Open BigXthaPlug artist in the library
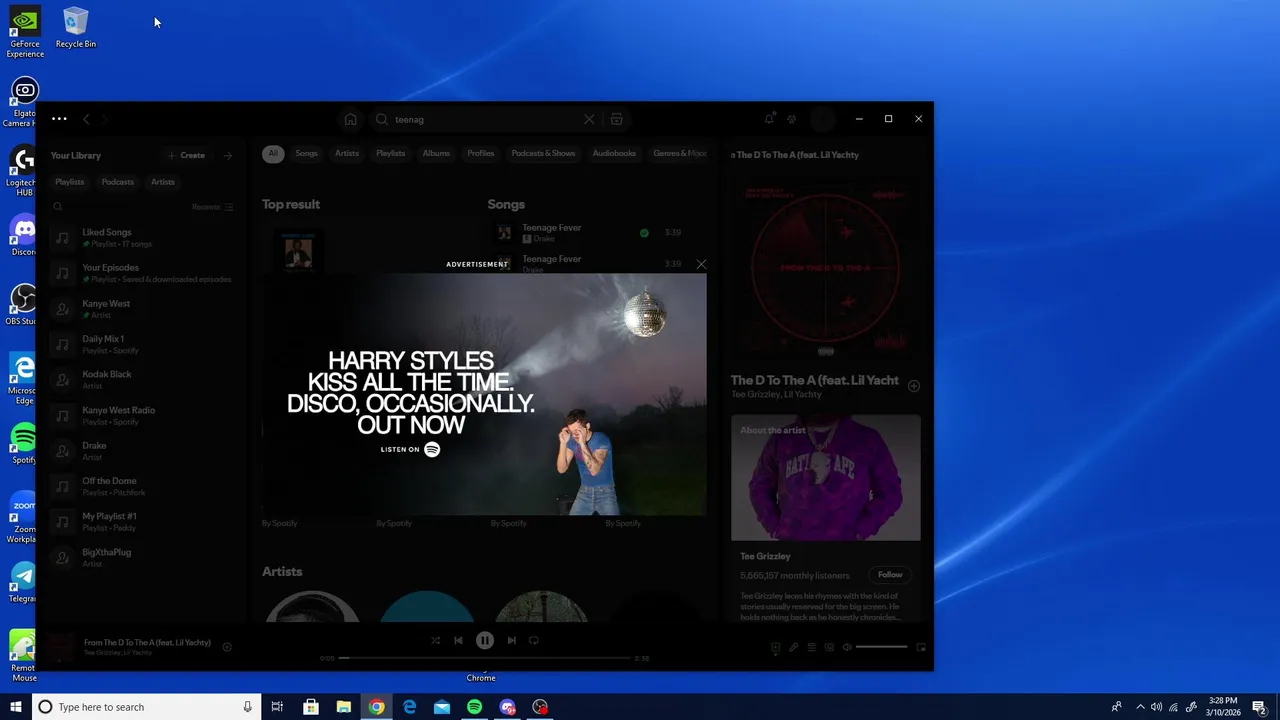1280x720 pixels. 141,557
